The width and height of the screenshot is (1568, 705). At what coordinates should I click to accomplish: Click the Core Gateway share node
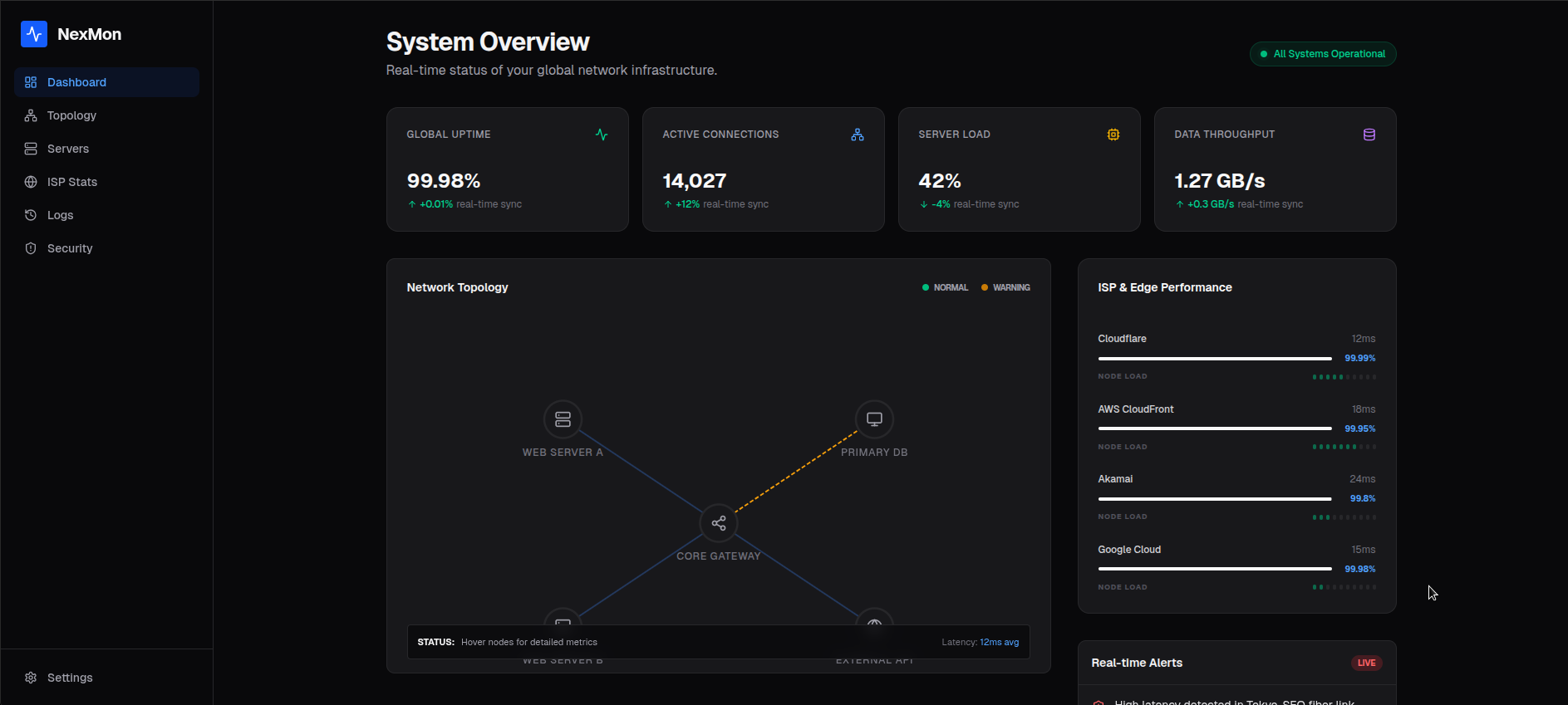pyautogui.click(x=719, y=523)
